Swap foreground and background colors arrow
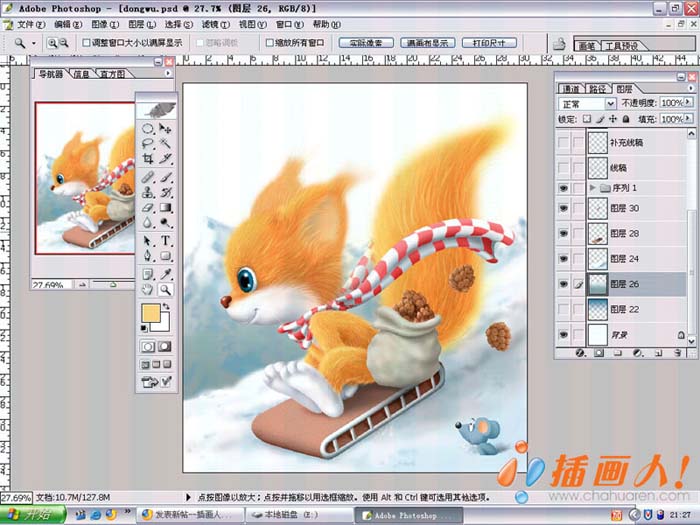 coord(166,306)
